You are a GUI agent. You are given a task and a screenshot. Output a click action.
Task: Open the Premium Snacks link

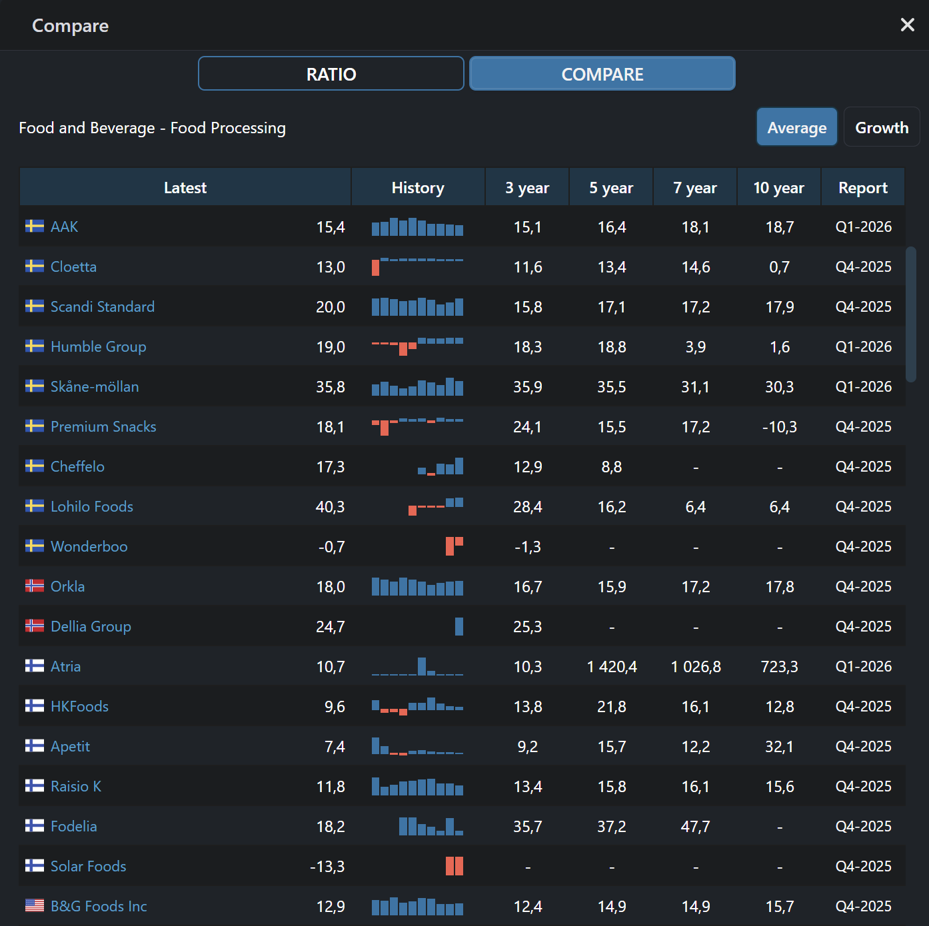click(103, 427)
